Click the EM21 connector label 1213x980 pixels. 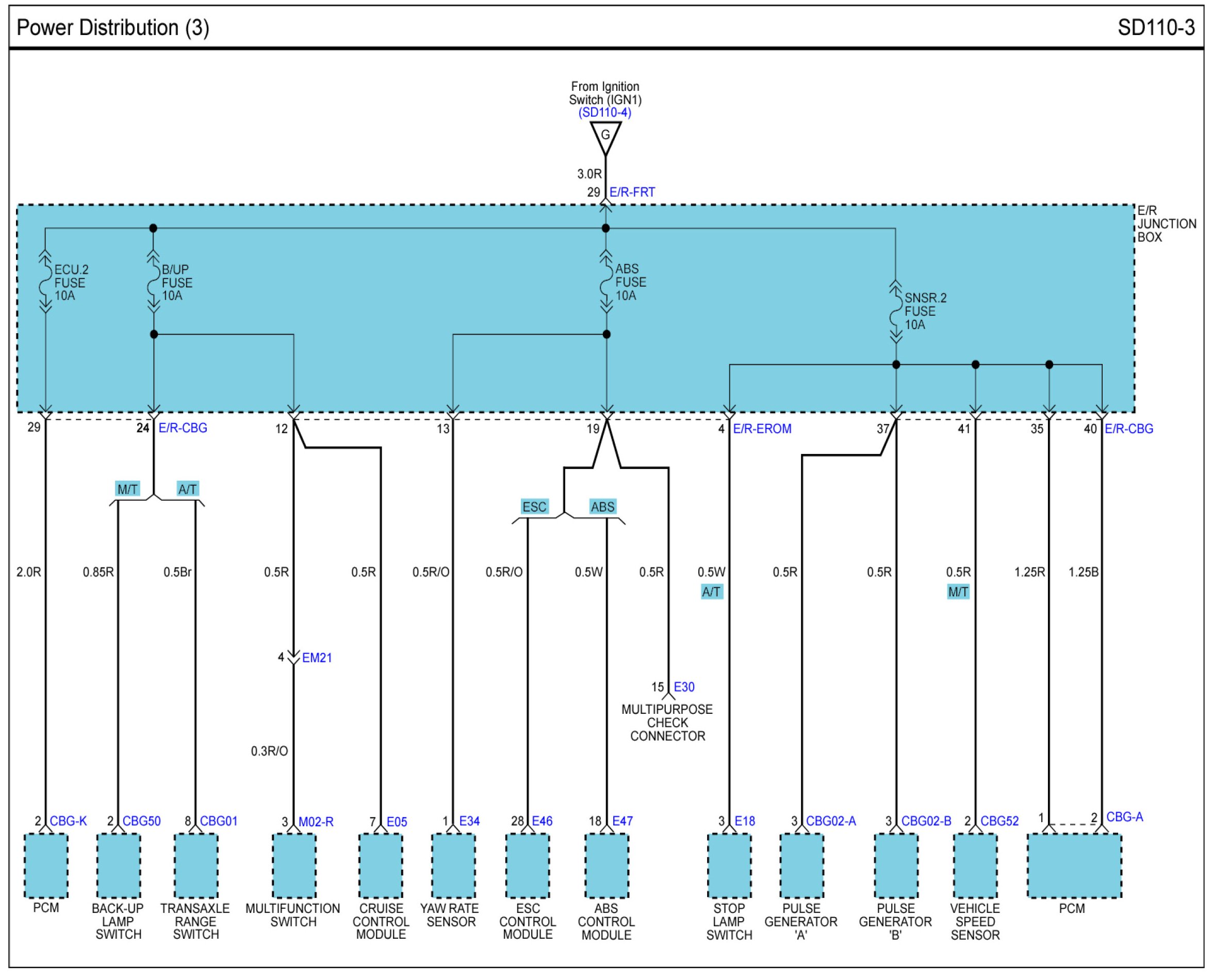coord(317,658)
